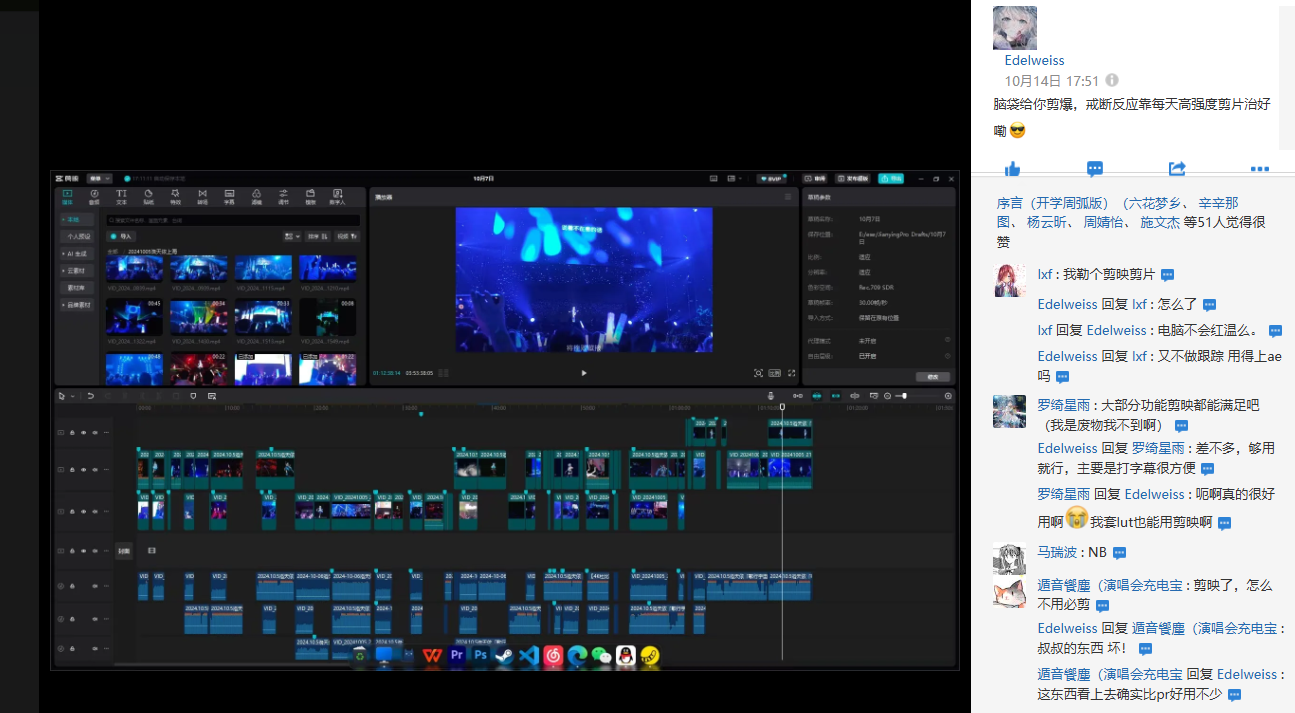Open the media view layout dropdown
The image size is (1295, 713).
pos(292,236)
